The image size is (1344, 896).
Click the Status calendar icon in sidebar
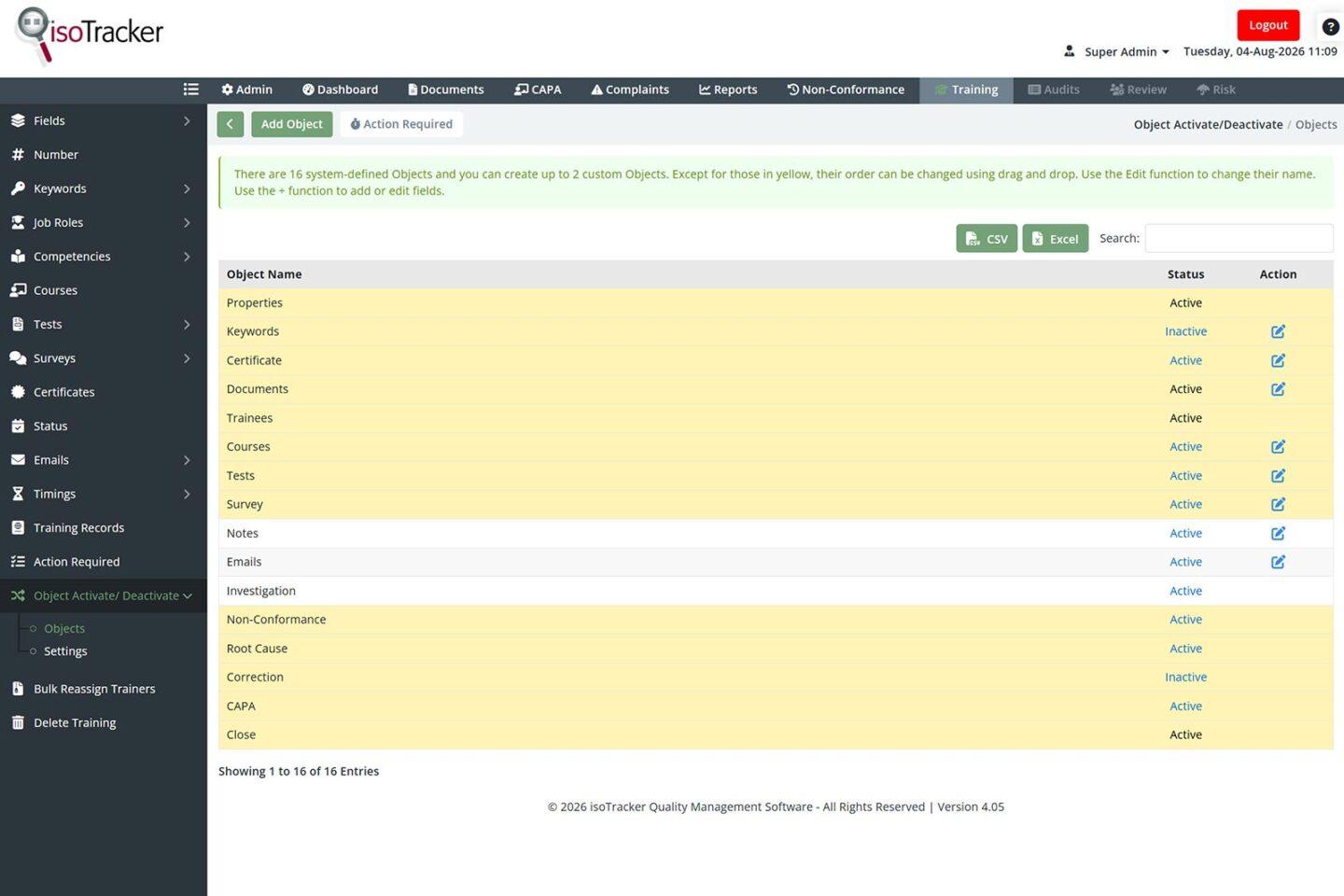point(18,426)
